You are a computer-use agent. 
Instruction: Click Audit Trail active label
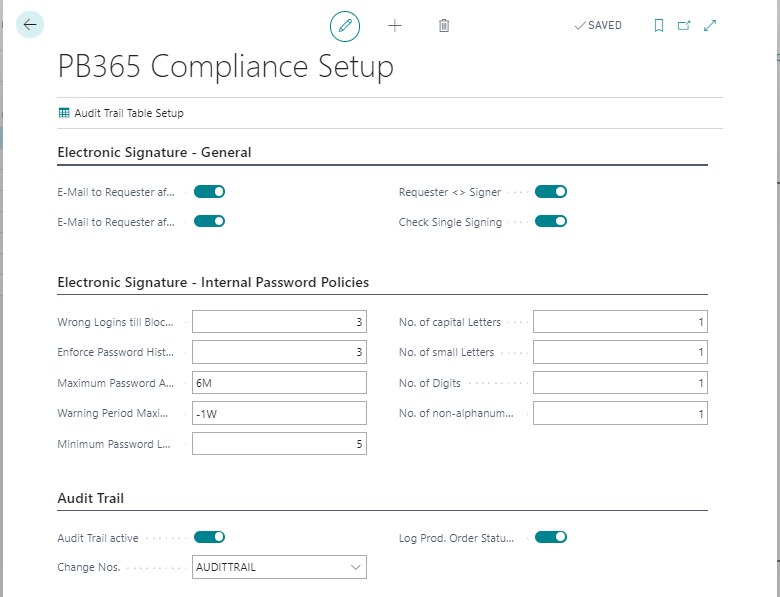click(98, 538)
